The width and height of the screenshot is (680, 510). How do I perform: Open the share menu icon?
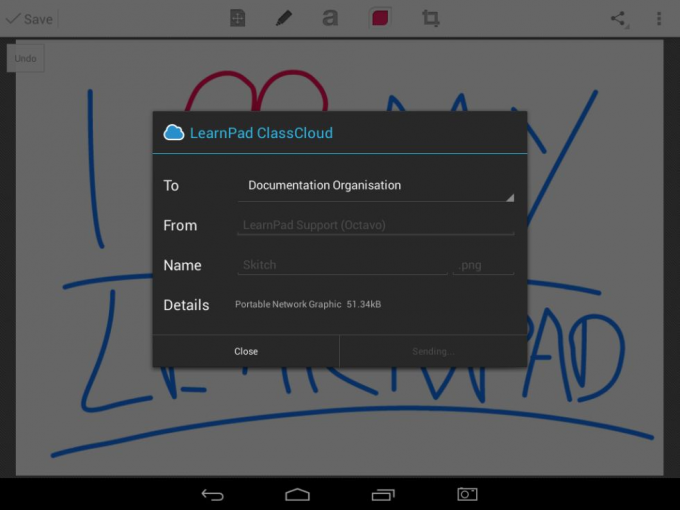[x=619, y=19]
